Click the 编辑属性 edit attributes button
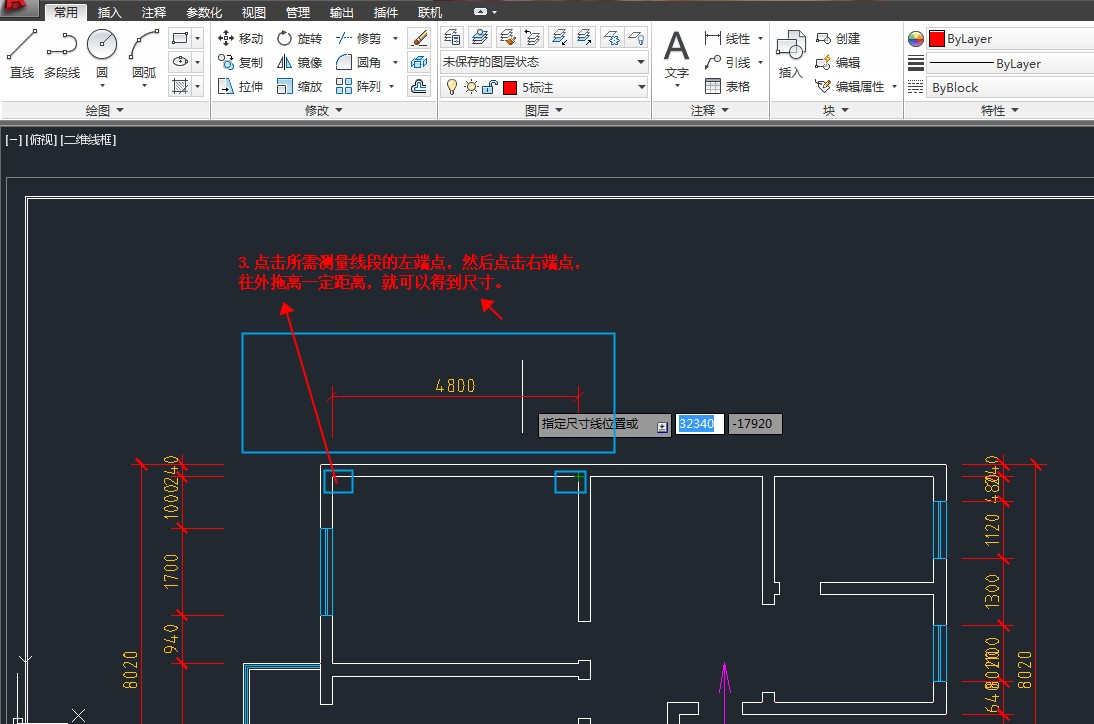Image resolution: width=1094 pixels, height=724 pixels. (x=850, y=86)
